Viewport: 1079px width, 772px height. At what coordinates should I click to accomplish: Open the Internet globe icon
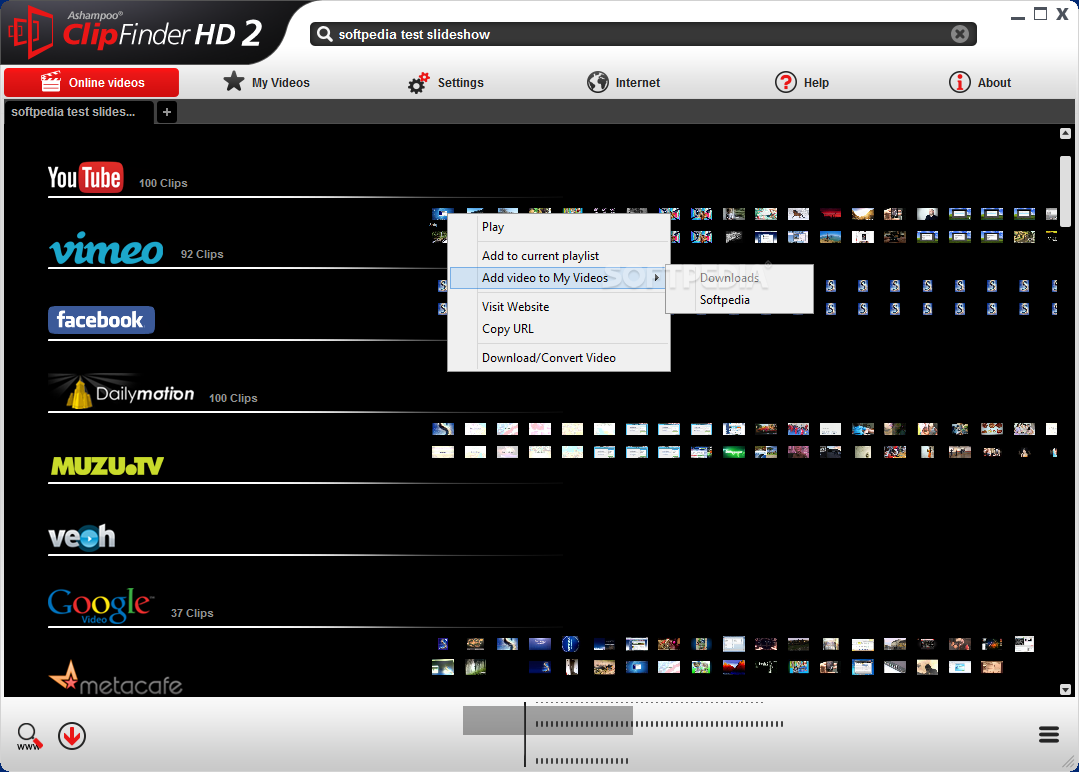pyautogui.click(x=598, y=83)
